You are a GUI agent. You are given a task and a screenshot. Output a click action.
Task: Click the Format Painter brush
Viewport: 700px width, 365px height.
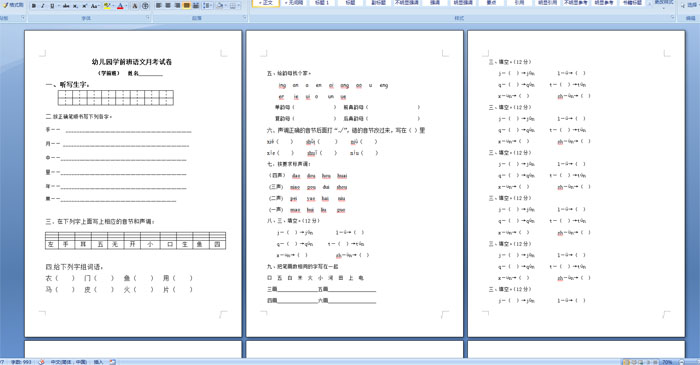(12, 5)
